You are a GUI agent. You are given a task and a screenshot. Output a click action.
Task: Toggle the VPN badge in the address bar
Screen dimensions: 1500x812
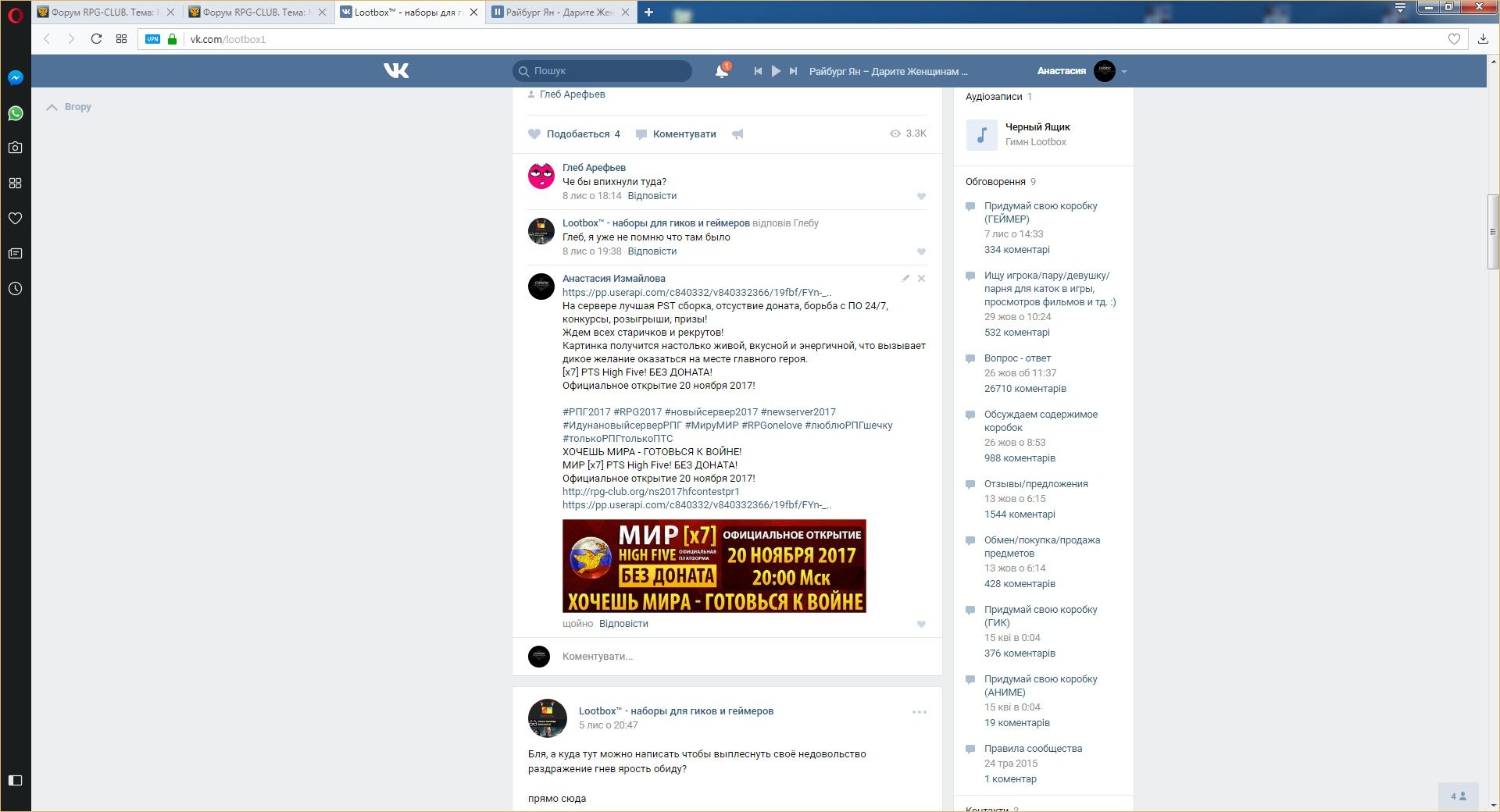153,39
